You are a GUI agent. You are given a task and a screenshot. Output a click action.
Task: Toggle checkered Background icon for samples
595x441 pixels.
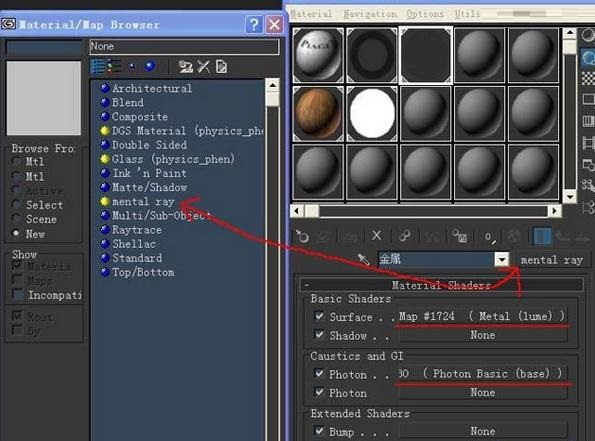pyautogui.click(x=588, y=79)
